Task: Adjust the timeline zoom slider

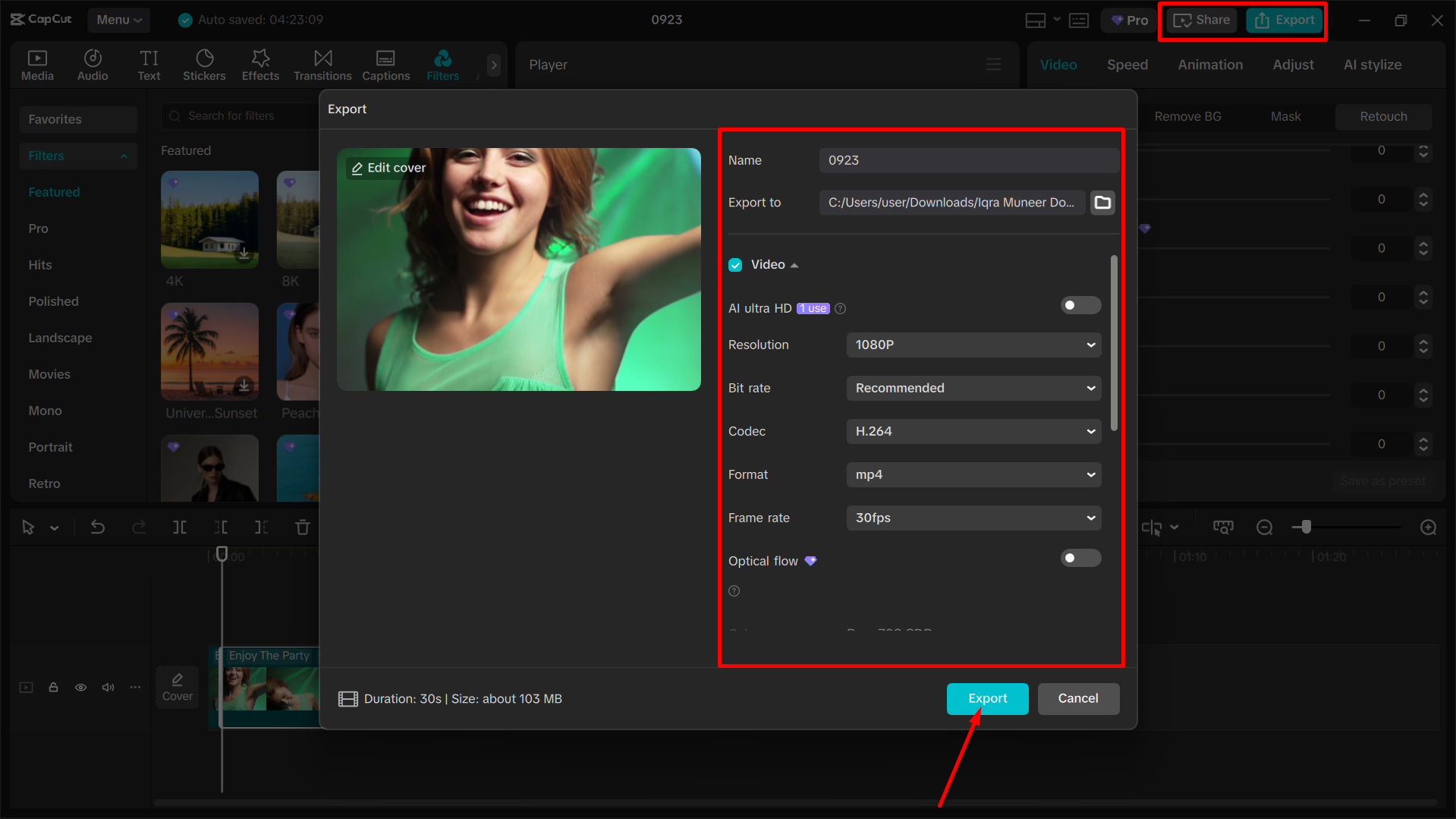Action: tap(1306, 526)
